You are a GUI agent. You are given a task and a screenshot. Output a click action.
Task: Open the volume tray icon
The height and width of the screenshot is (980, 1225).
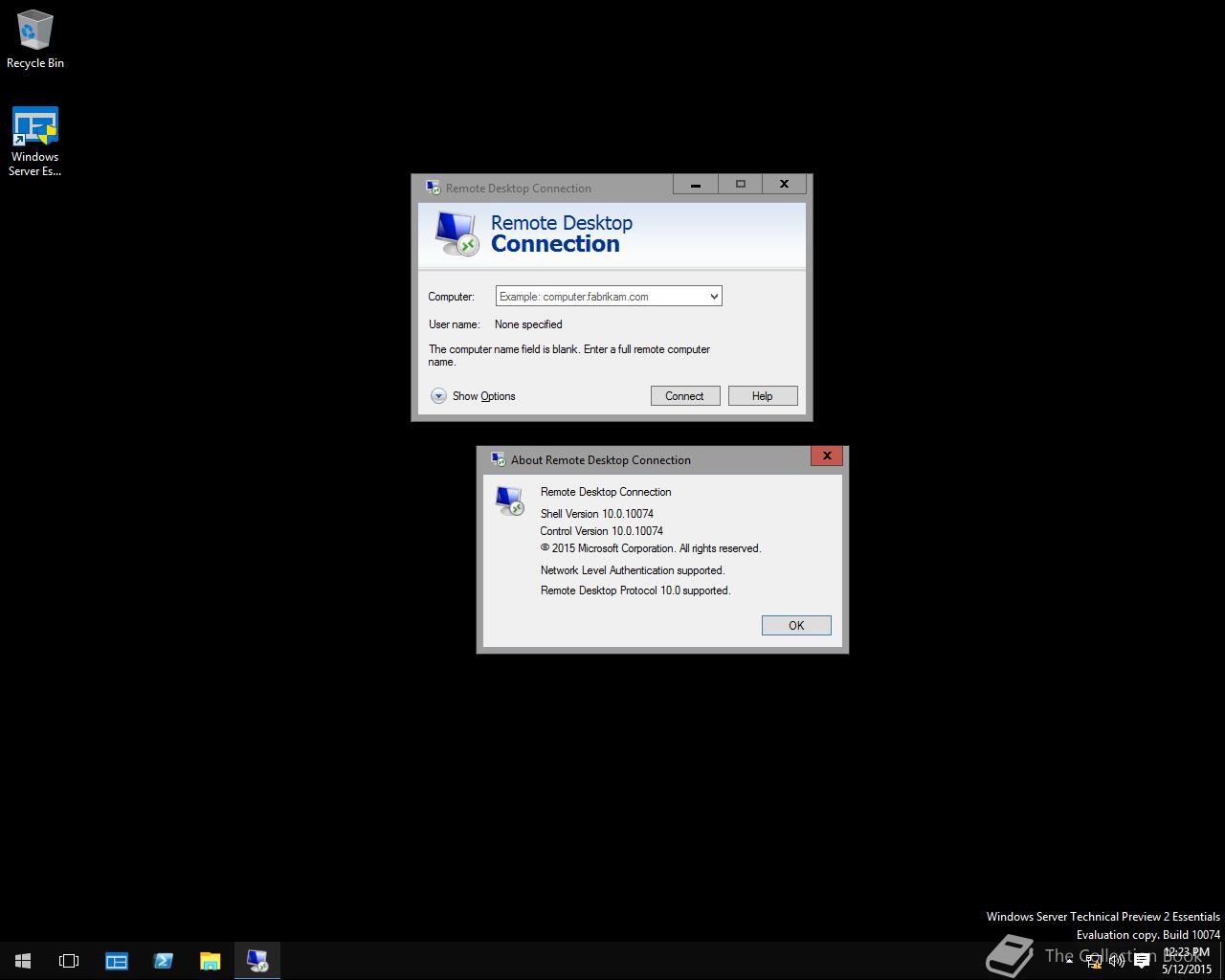[x=1117, y=961]
